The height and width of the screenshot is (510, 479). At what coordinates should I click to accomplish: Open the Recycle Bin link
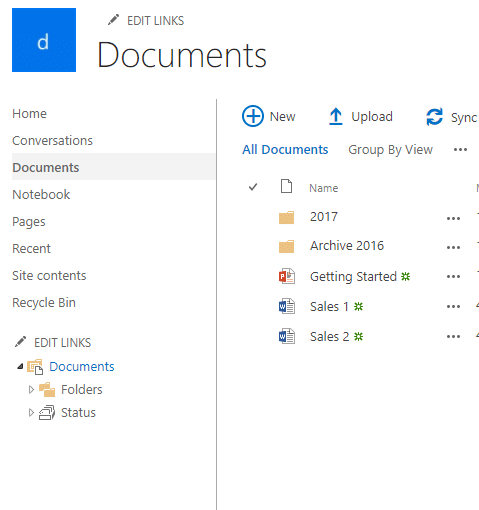pos(44,303)
